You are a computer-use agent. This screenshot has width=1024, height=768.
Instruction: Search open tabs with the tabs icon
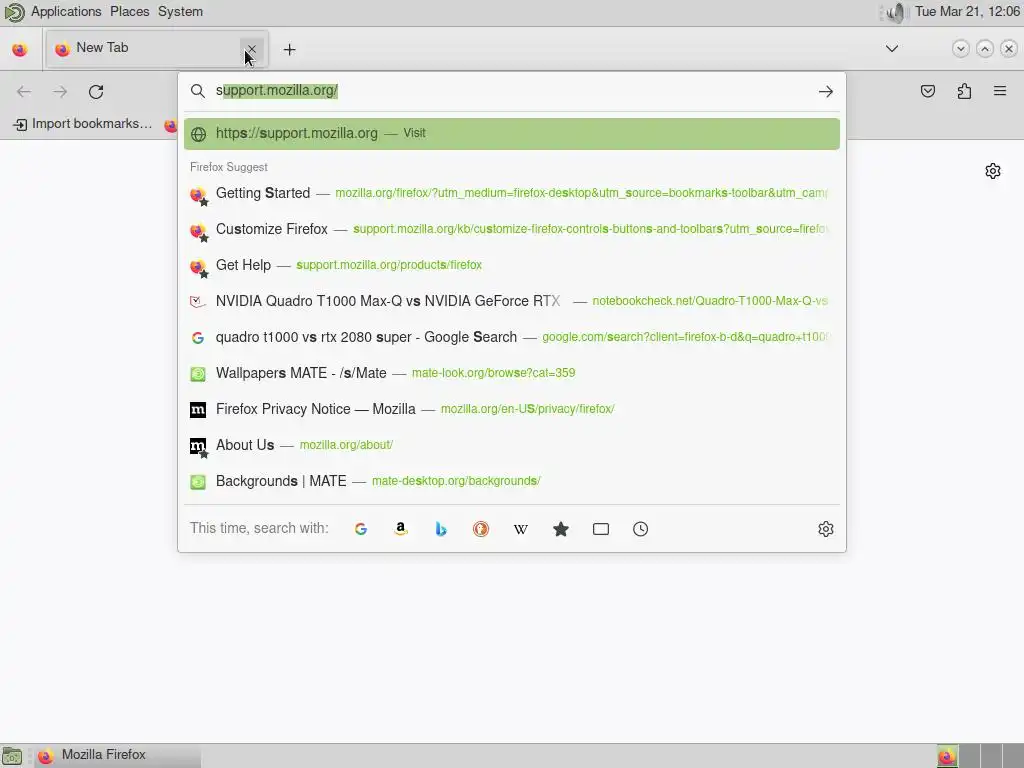601,529
